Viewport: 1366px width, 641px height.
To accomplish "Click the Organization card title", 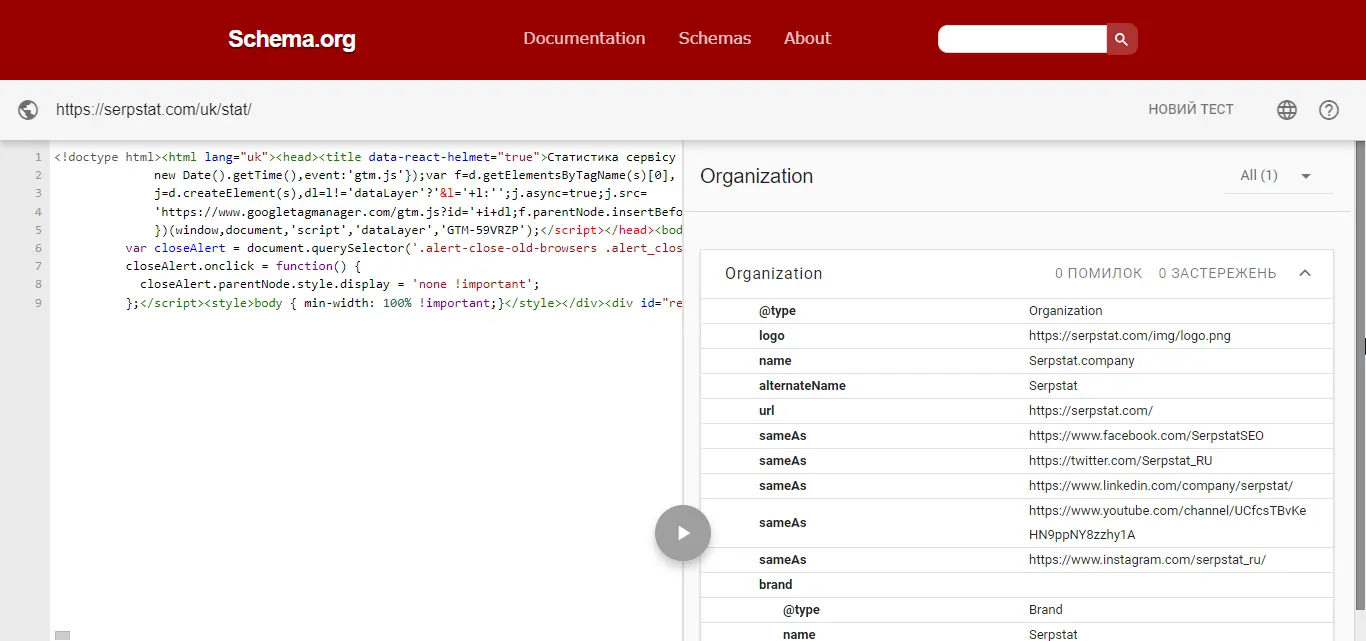I will click(x=774, y=273).
